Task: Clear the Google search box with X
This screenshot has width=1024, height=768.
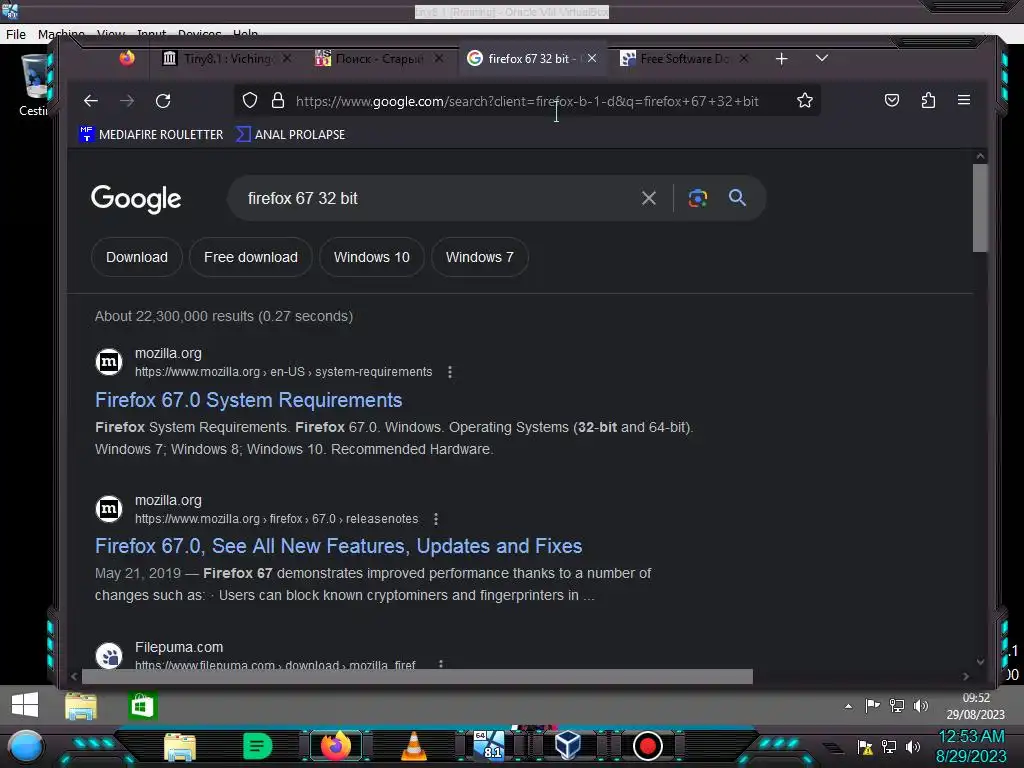Action: 648,198
